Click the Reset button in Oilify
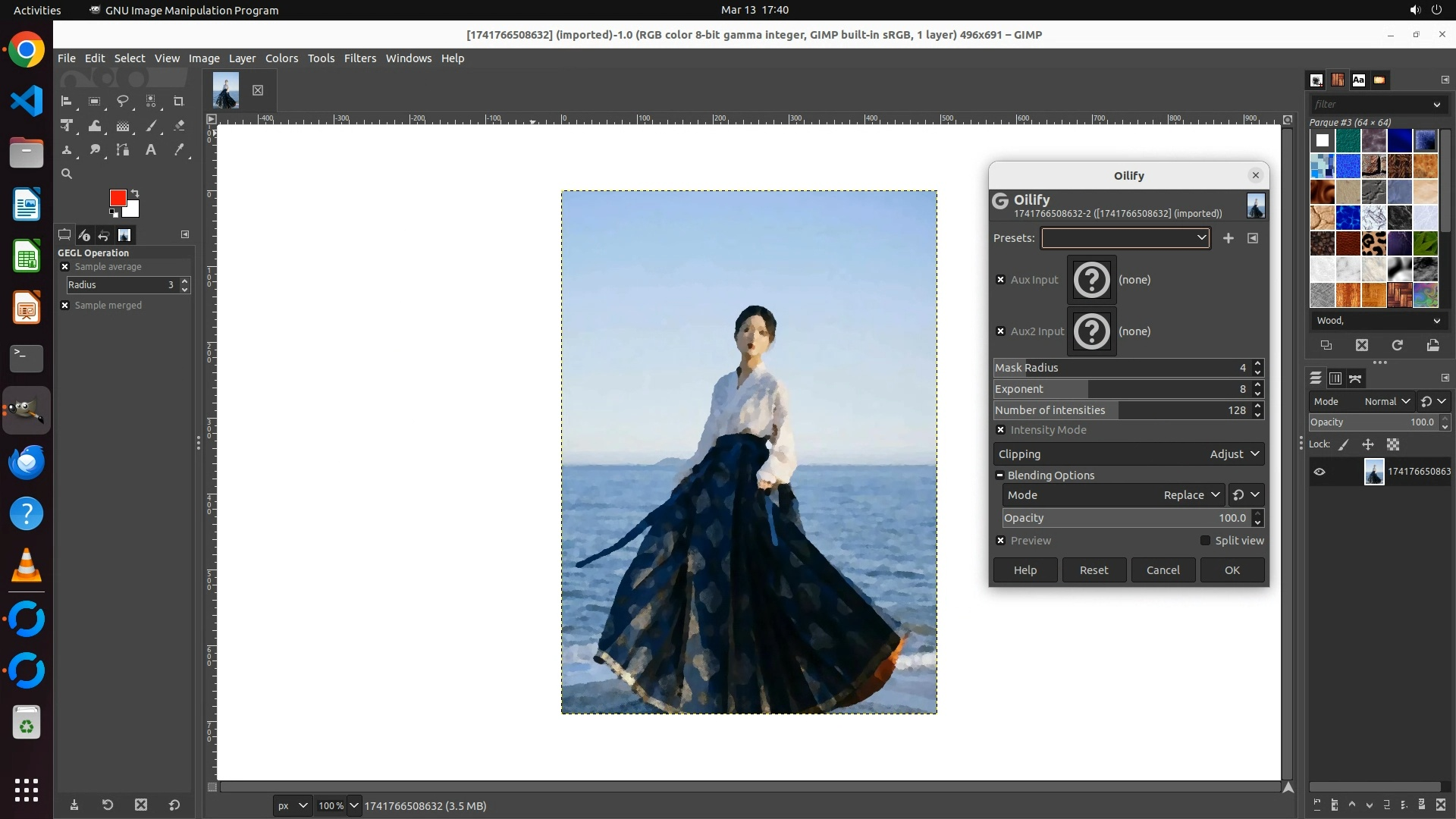The image size is (1456, 819). pos(1094,570)
